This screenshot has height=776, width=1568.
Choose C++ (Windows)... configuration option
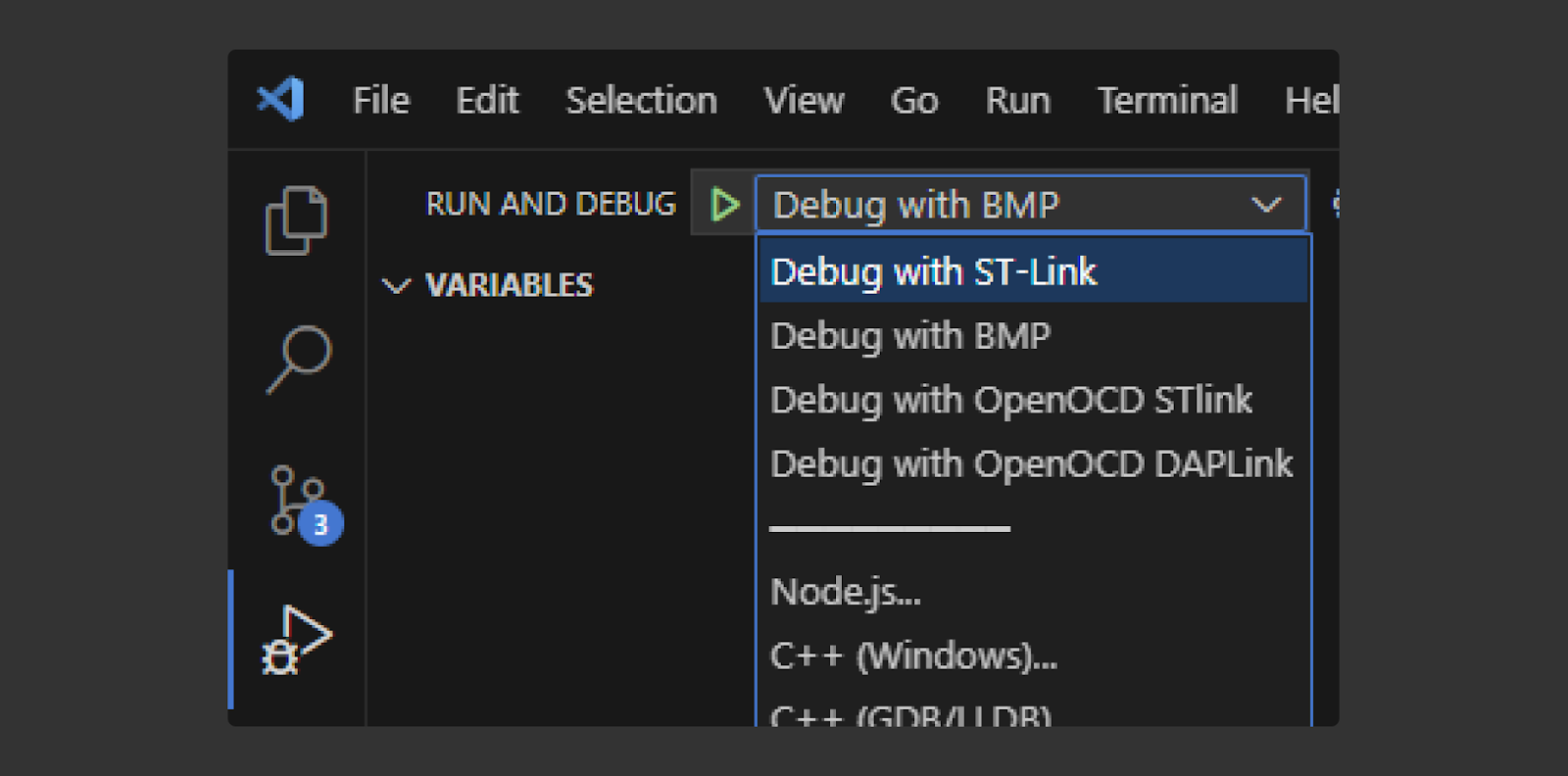1033,655
